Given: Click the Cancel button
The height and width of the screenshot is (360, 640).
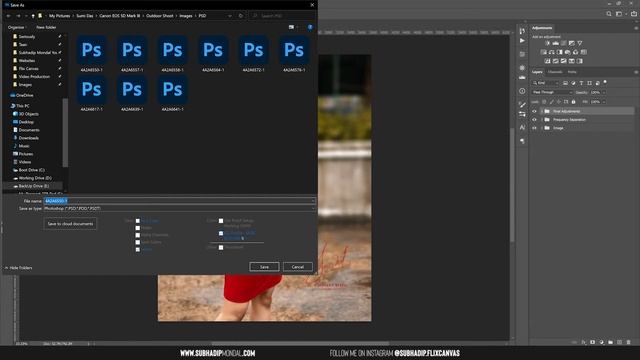Looking at the screenshot, I should (x=298, y=267).
